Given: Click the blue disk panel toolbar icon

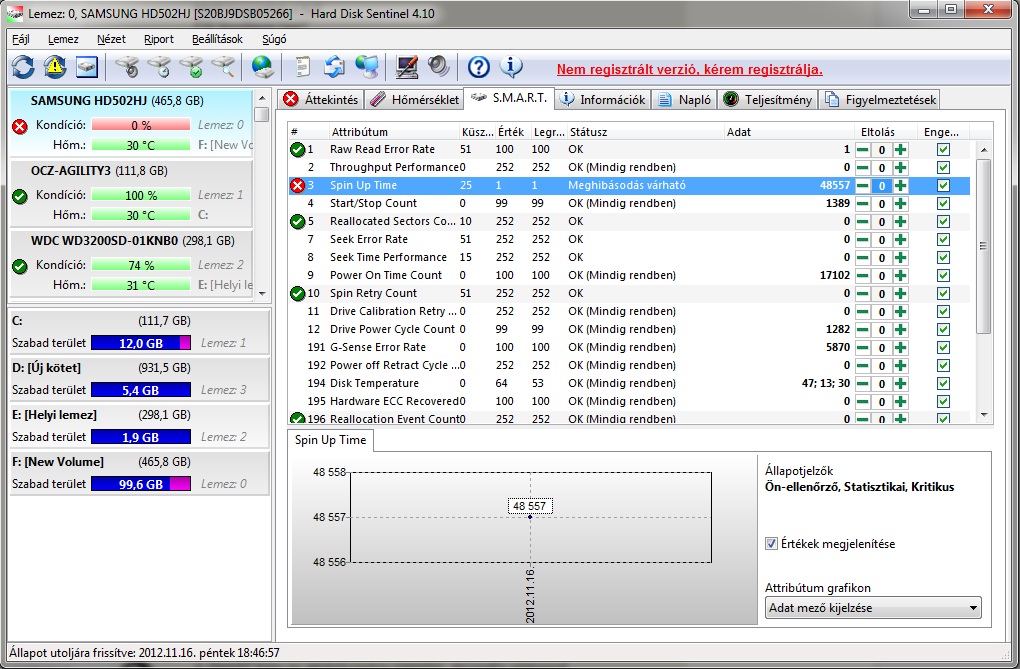Looking at the screenshot, I should click(87, 67).
